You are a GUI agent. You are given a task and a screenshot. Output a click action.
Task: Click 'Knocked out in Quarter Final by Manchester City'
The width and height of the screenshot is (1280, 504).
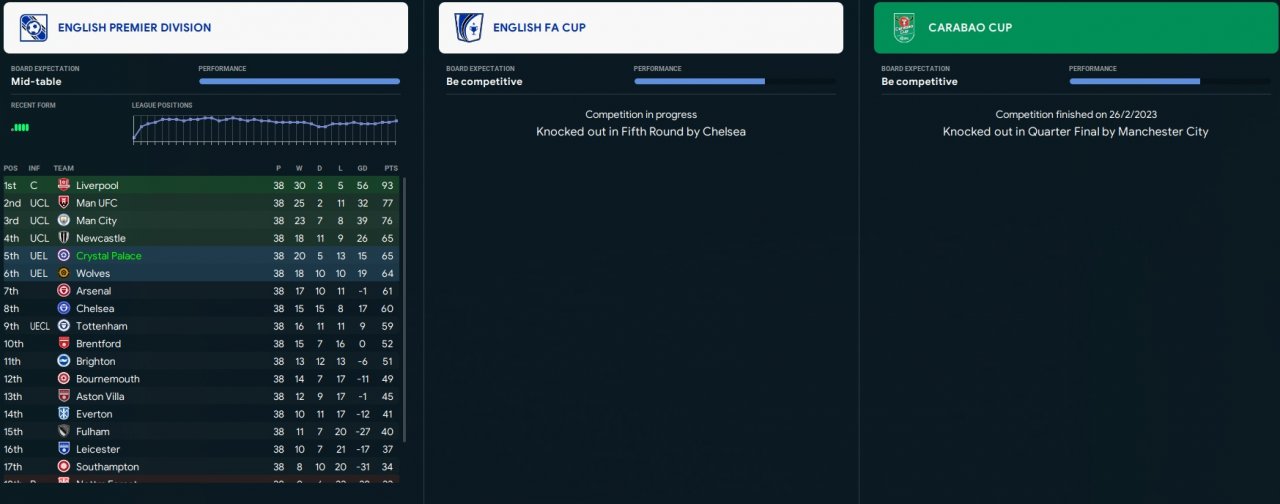[x=1076, y=132]
